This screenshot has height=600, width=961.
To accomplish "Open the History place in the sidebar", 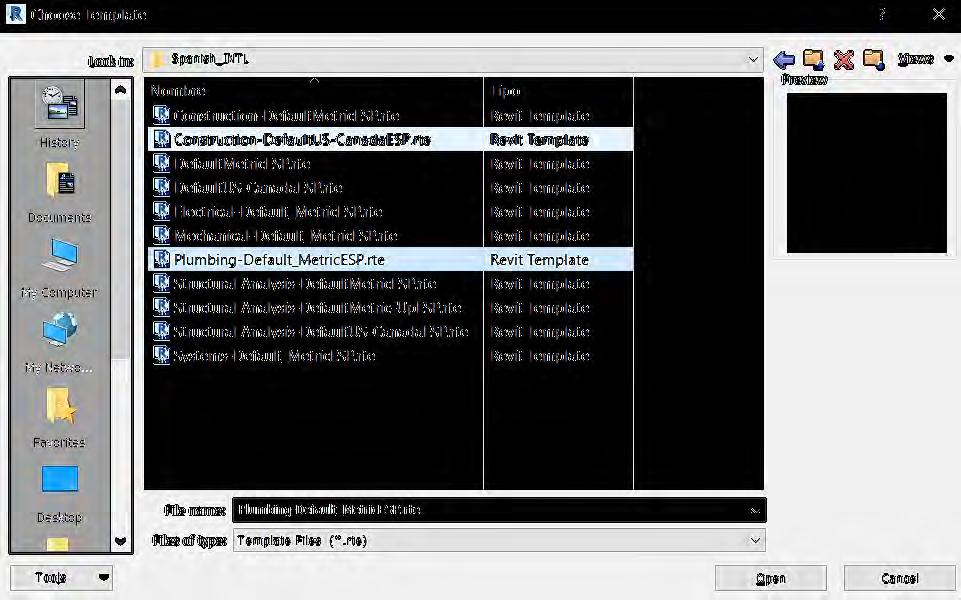I will [x=59, y=116].
